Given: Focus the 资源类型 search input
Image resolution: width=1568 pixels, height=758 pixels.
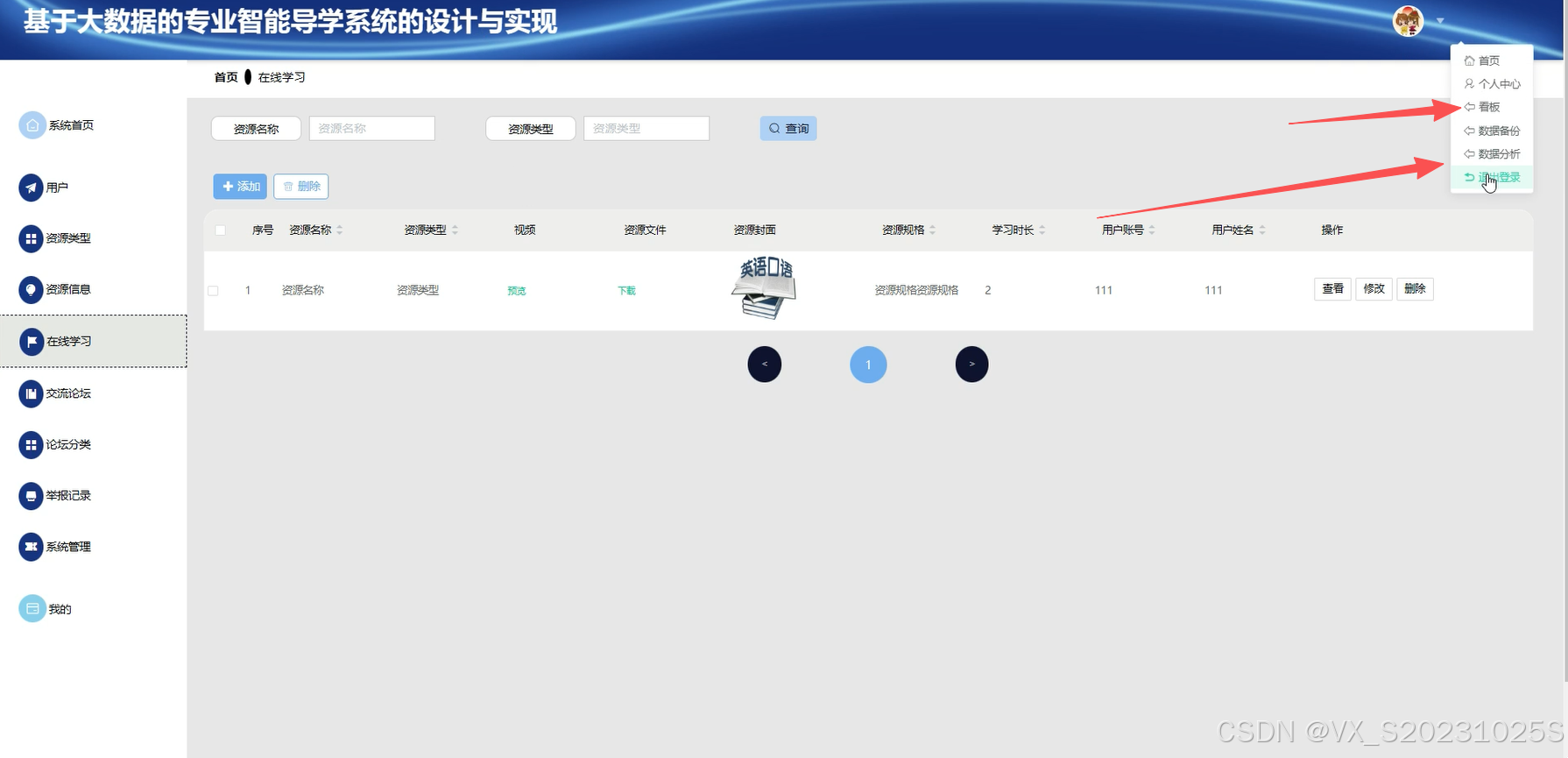Looking at the screenshot, I should (646, 129).
